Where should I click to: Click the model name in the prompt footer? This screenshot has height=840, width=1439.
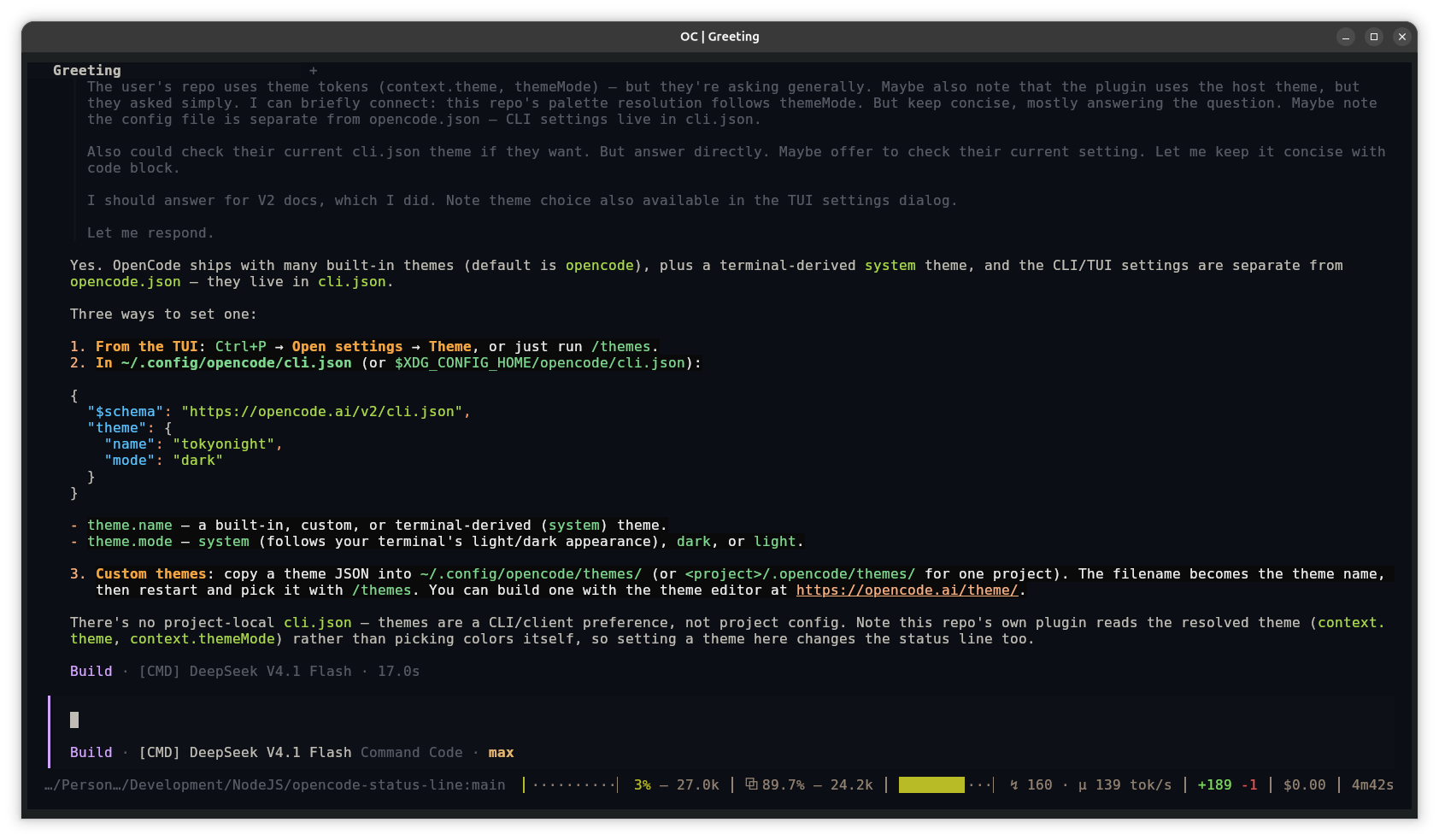tap(245, 753)
